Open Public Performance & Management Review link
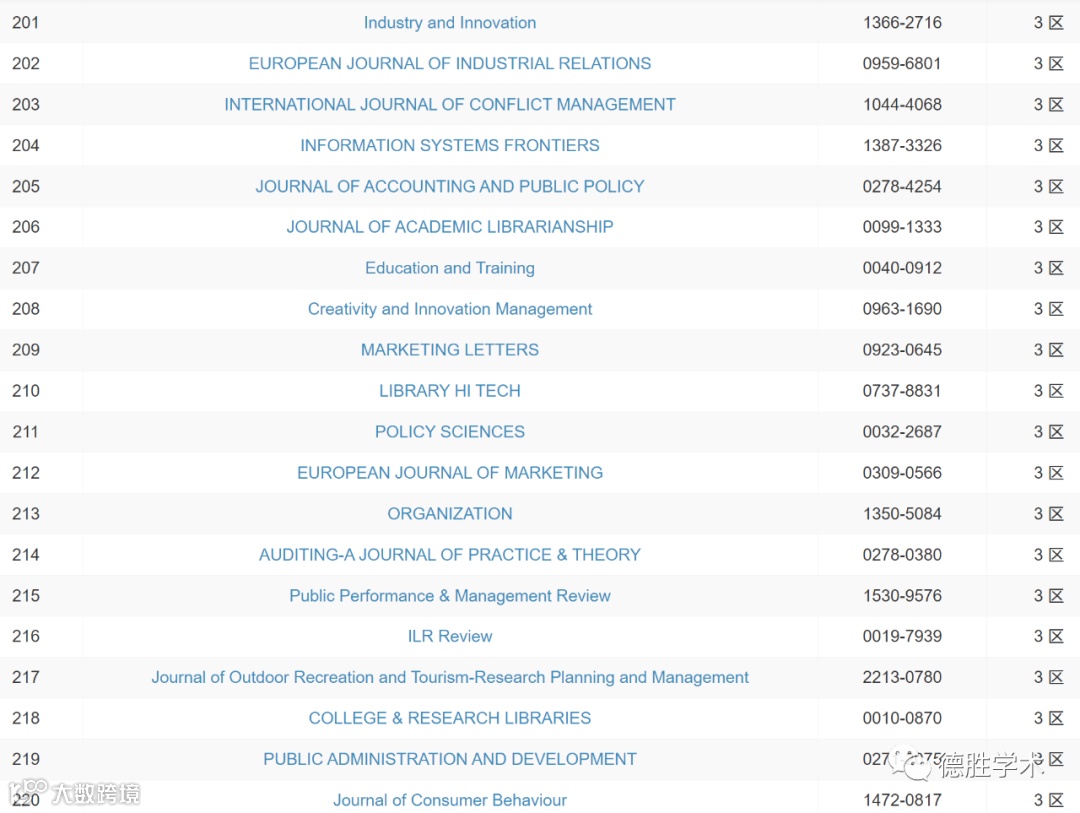This screenshot has width=1080, height=813. click(x=450, y=595)
